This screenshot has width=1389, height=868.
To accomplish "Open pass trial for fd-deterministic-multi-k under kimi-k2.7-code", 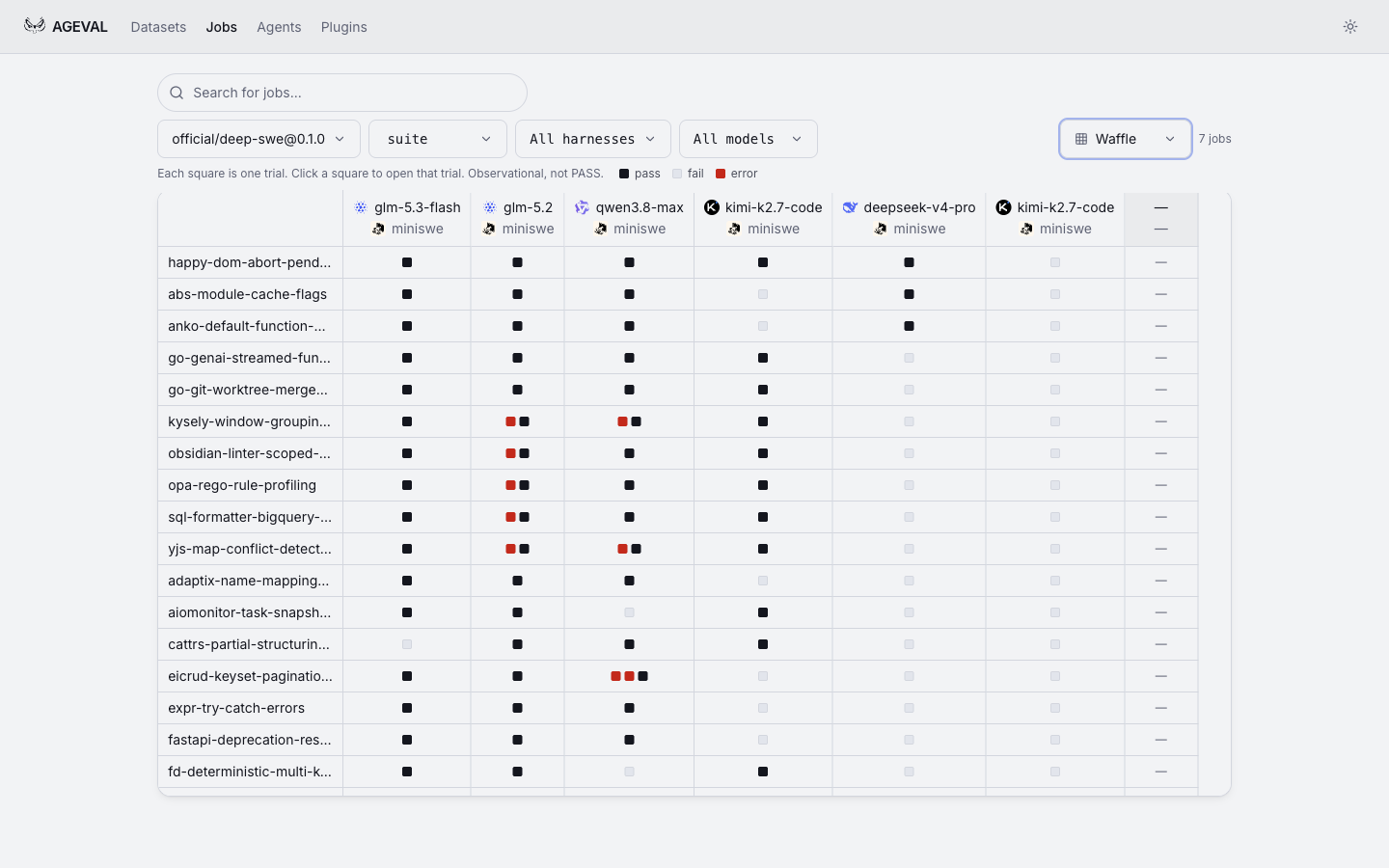I will [x=763, y=772].
